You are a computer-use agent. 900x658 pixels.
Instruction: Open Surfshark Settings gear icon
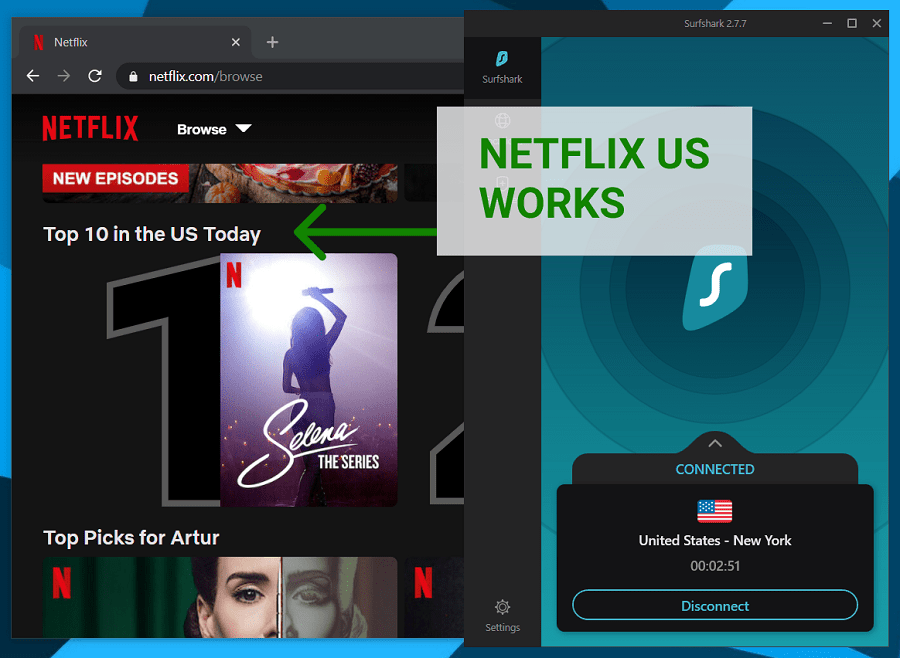click(x=502, y=607)
